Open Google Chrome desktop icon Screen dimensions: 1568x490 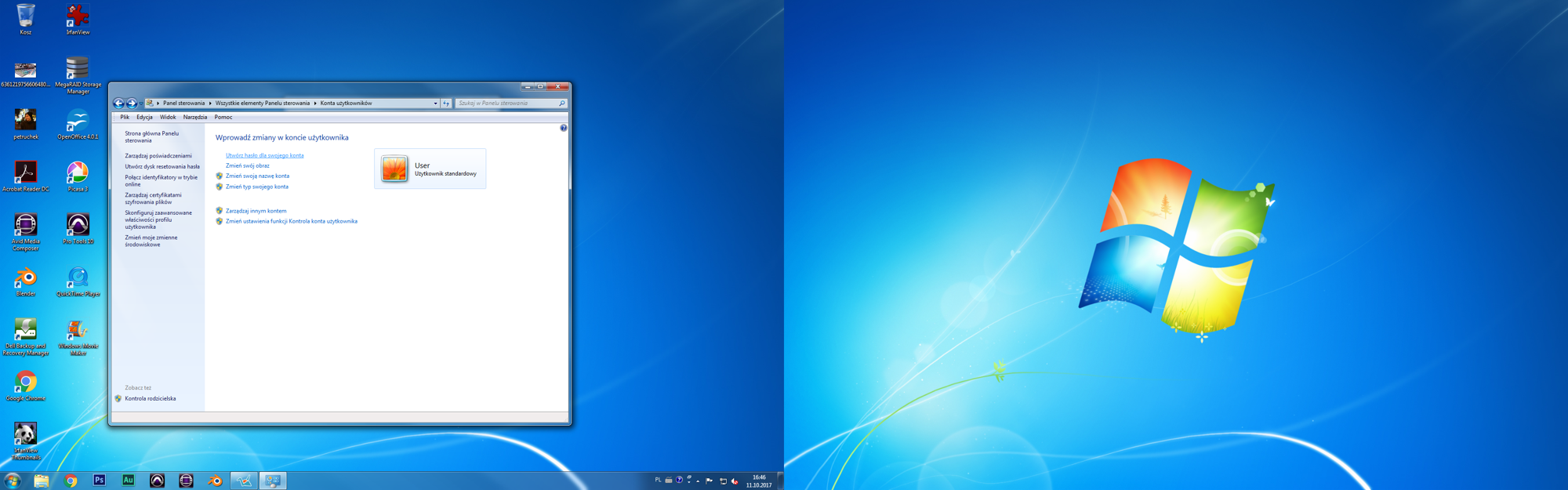pyautogui.click(x=26, y=386)
